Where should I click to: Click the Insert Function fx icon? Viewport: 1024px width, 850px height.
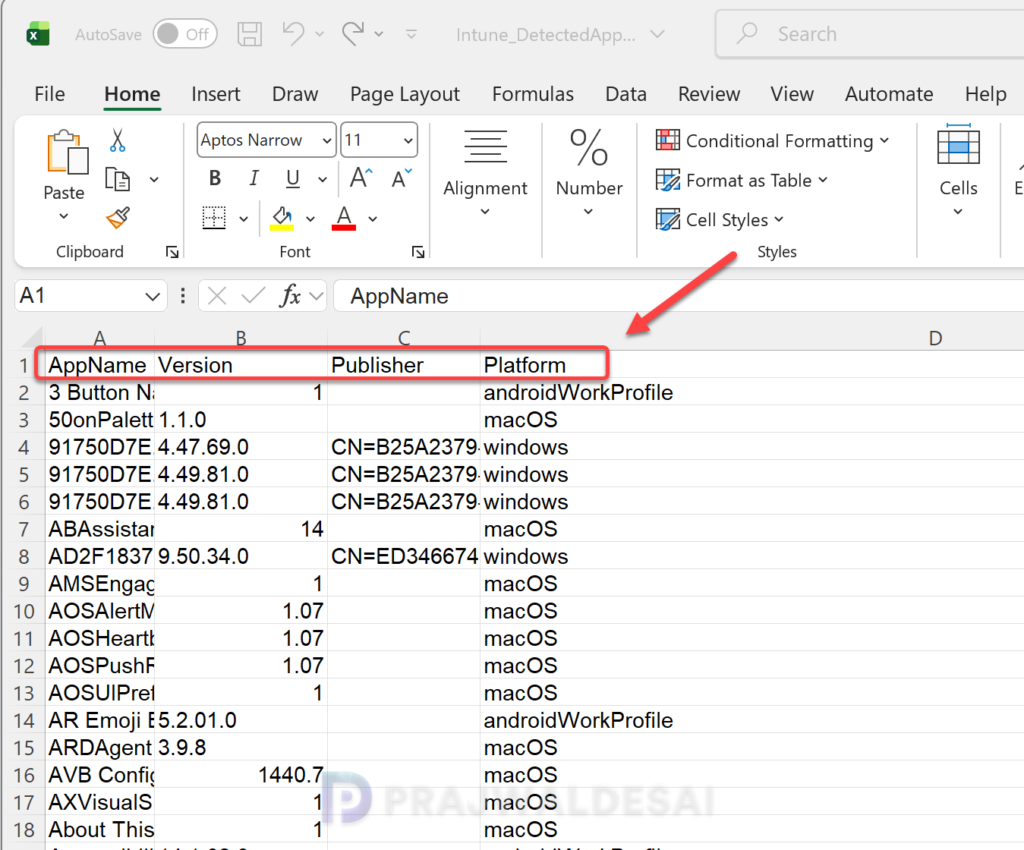click(x=290, y=296)
